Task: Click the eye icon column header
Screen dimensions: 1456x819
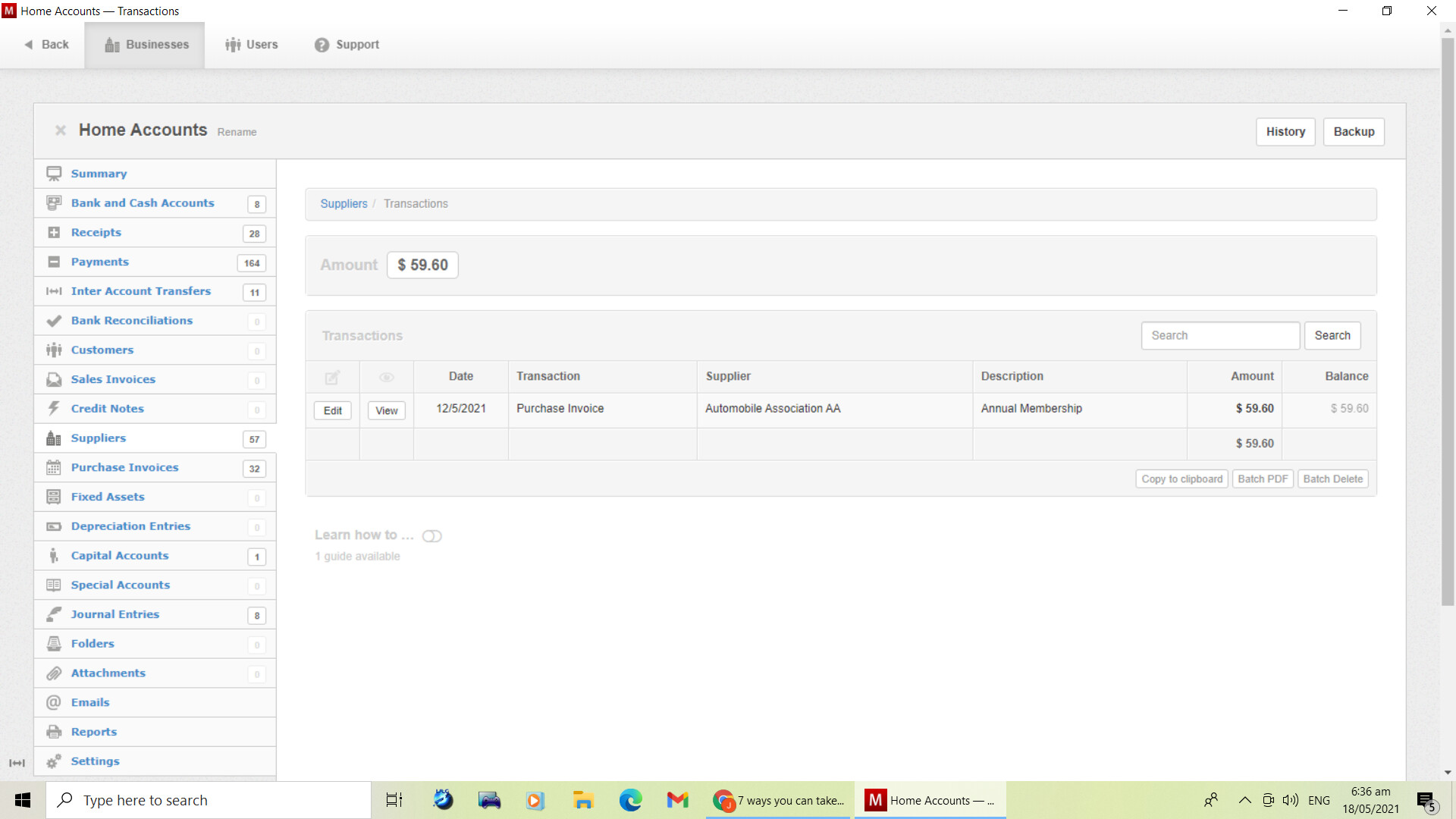Action: pyautogui.click(x=387, y=377)
